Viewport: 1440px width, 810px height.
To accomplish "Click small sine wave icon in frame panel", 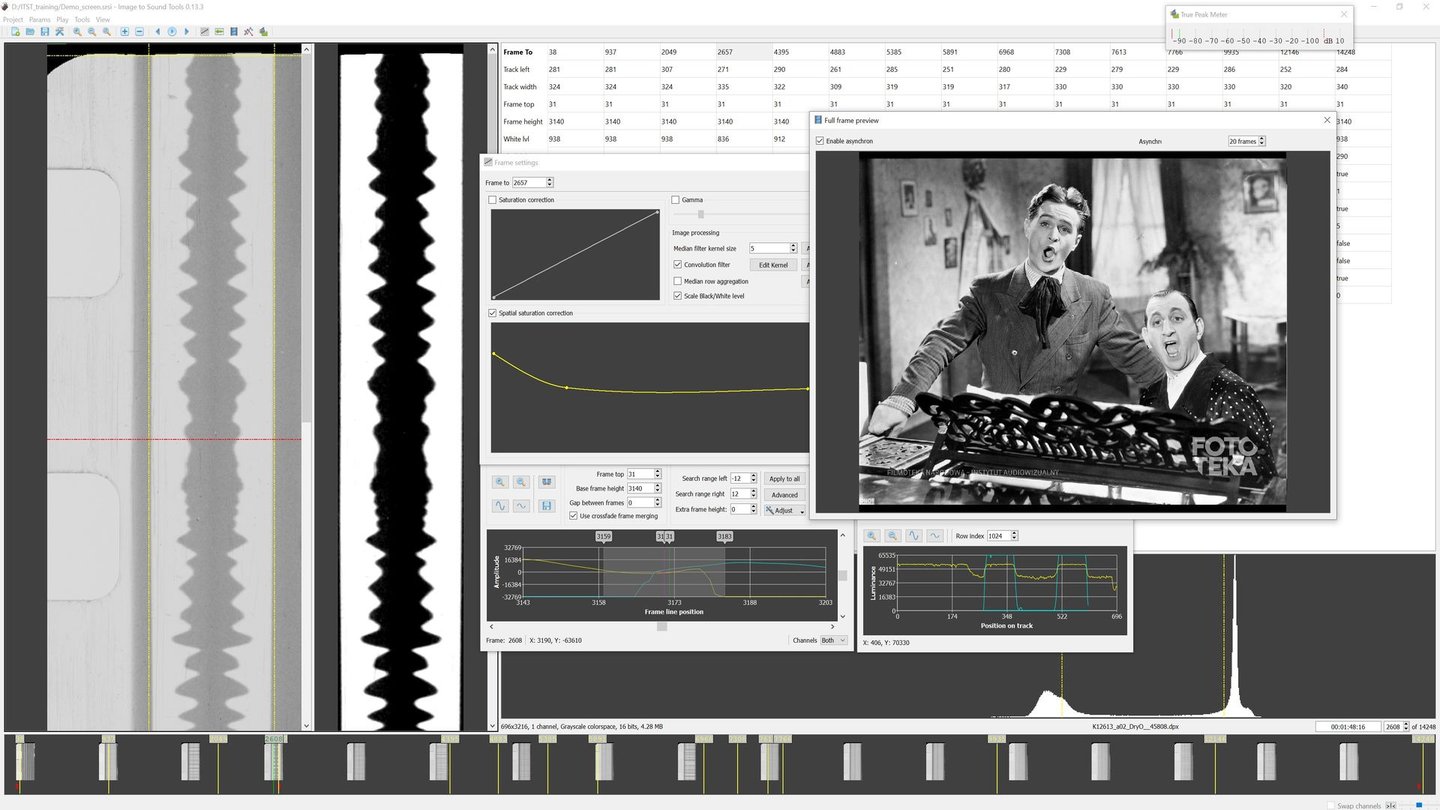I will (x=521, y=506).
